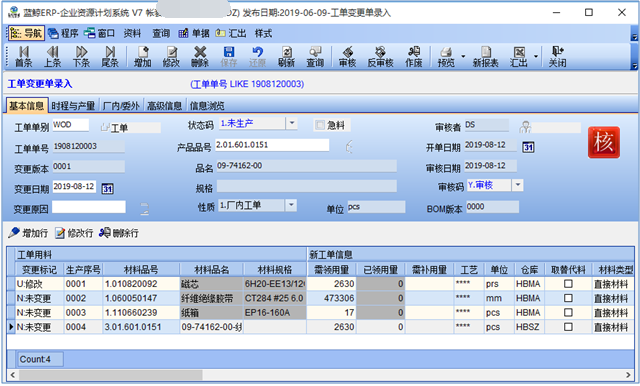Open calendar picker for 变更日期
Viewport: 640px width, 386px height.
click(107, 189)
